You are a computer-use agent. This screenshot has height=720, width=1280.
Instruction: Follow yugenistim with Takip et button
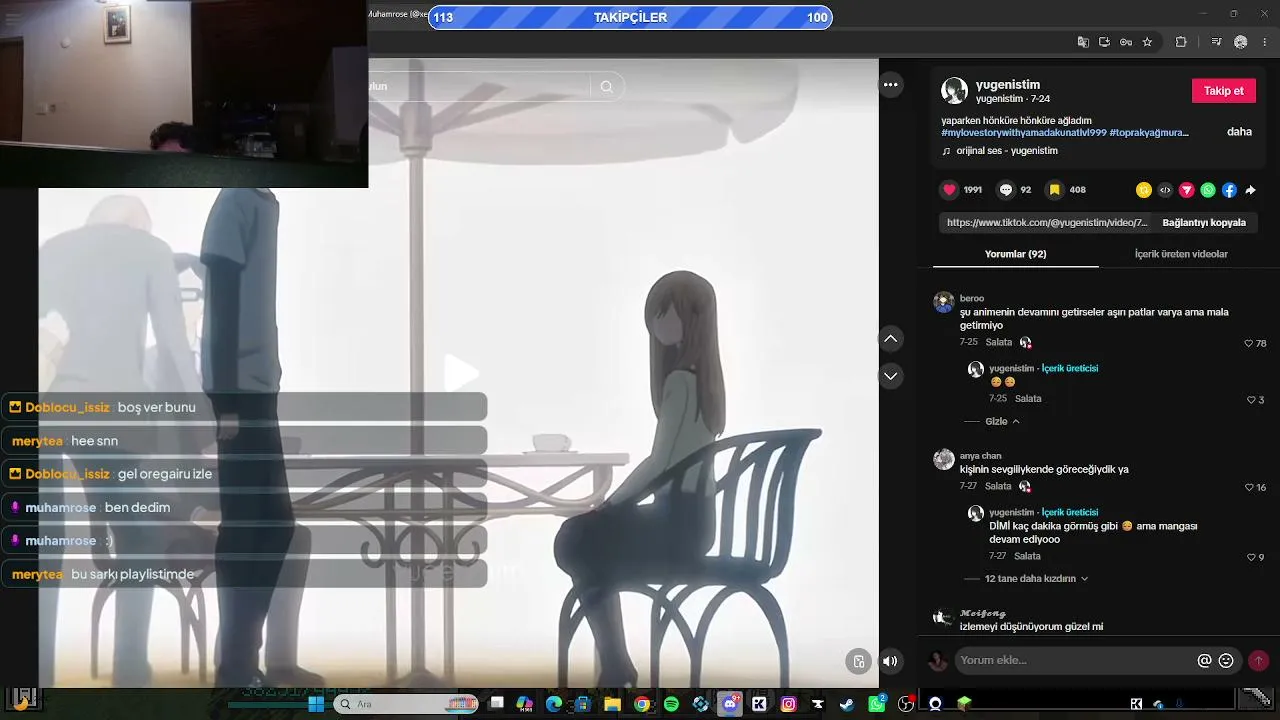[1224, 91]
